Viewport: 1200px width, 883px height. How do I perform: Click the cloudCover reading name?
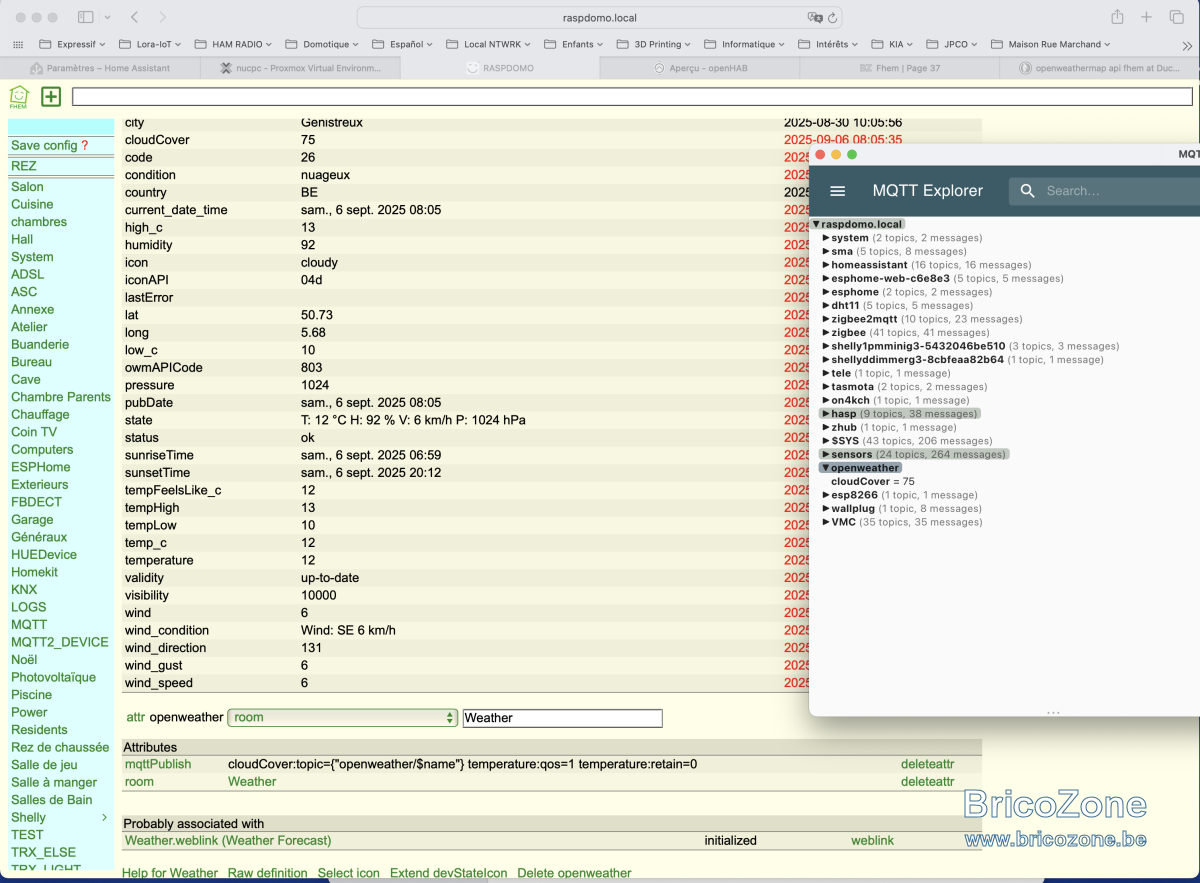[157, 140]
